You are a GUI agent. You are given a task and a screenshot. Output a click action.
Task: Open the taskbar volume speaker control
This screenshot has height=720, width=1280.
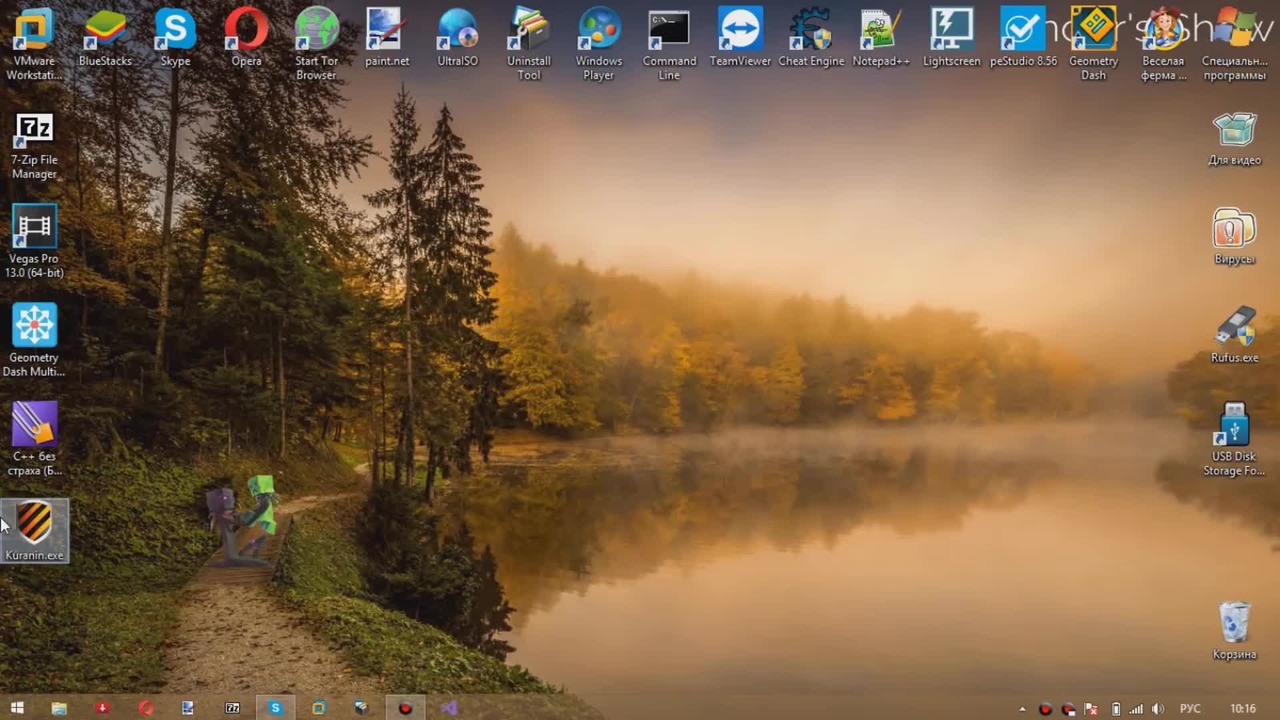(x=1158, y=709)
